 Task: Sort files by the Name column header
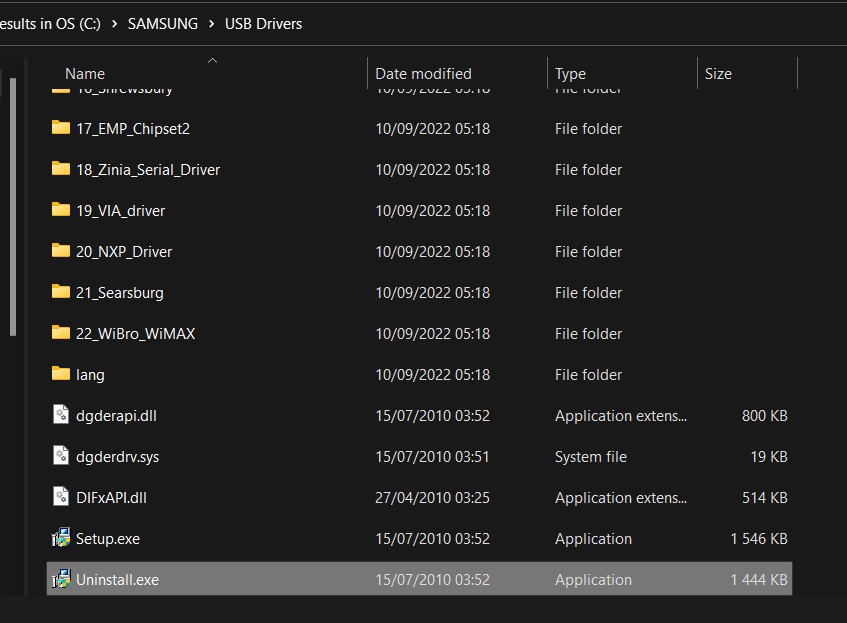click(85, 73)
